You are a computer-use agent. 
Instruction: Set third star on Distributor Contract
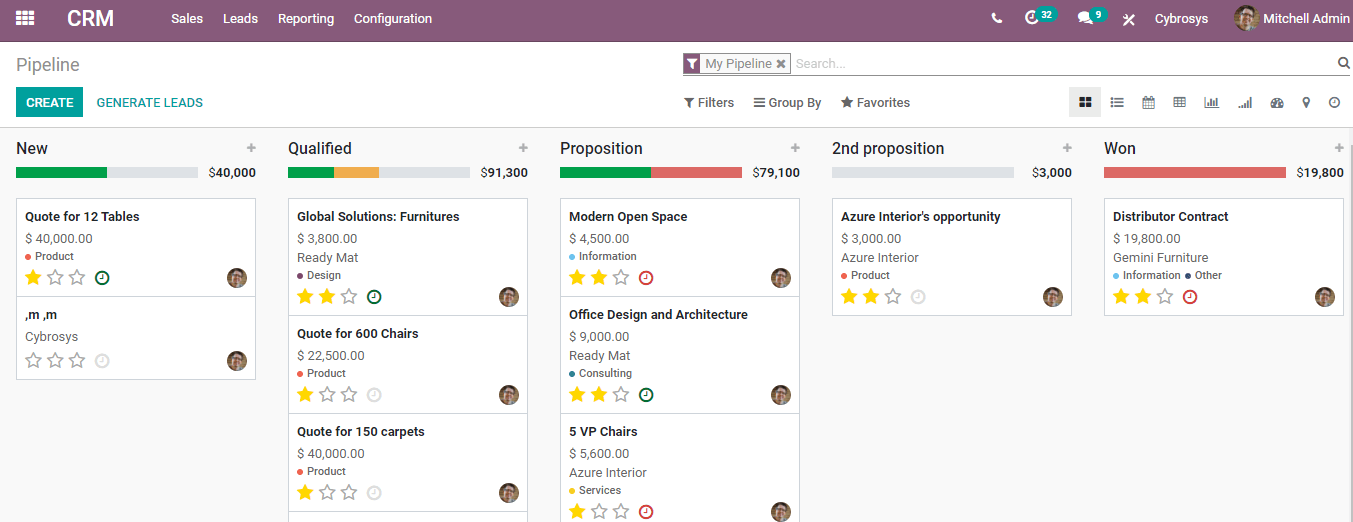(1165, 296)
